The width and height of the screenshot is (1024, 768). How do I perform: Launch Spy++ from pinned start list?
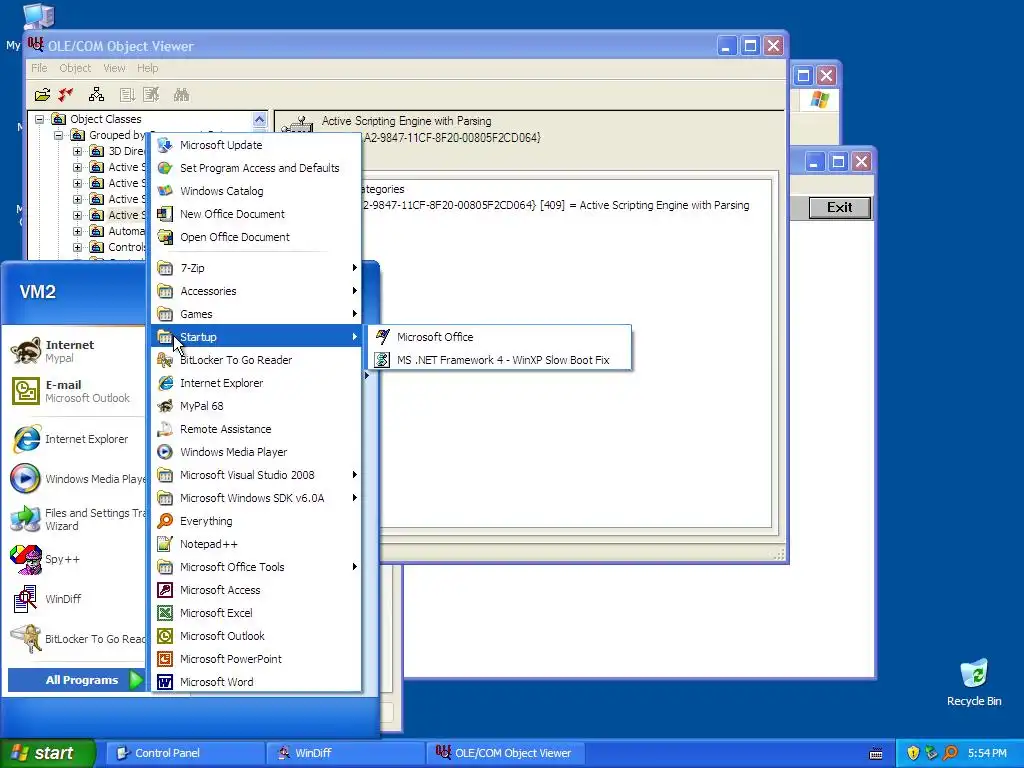(75, 559)
